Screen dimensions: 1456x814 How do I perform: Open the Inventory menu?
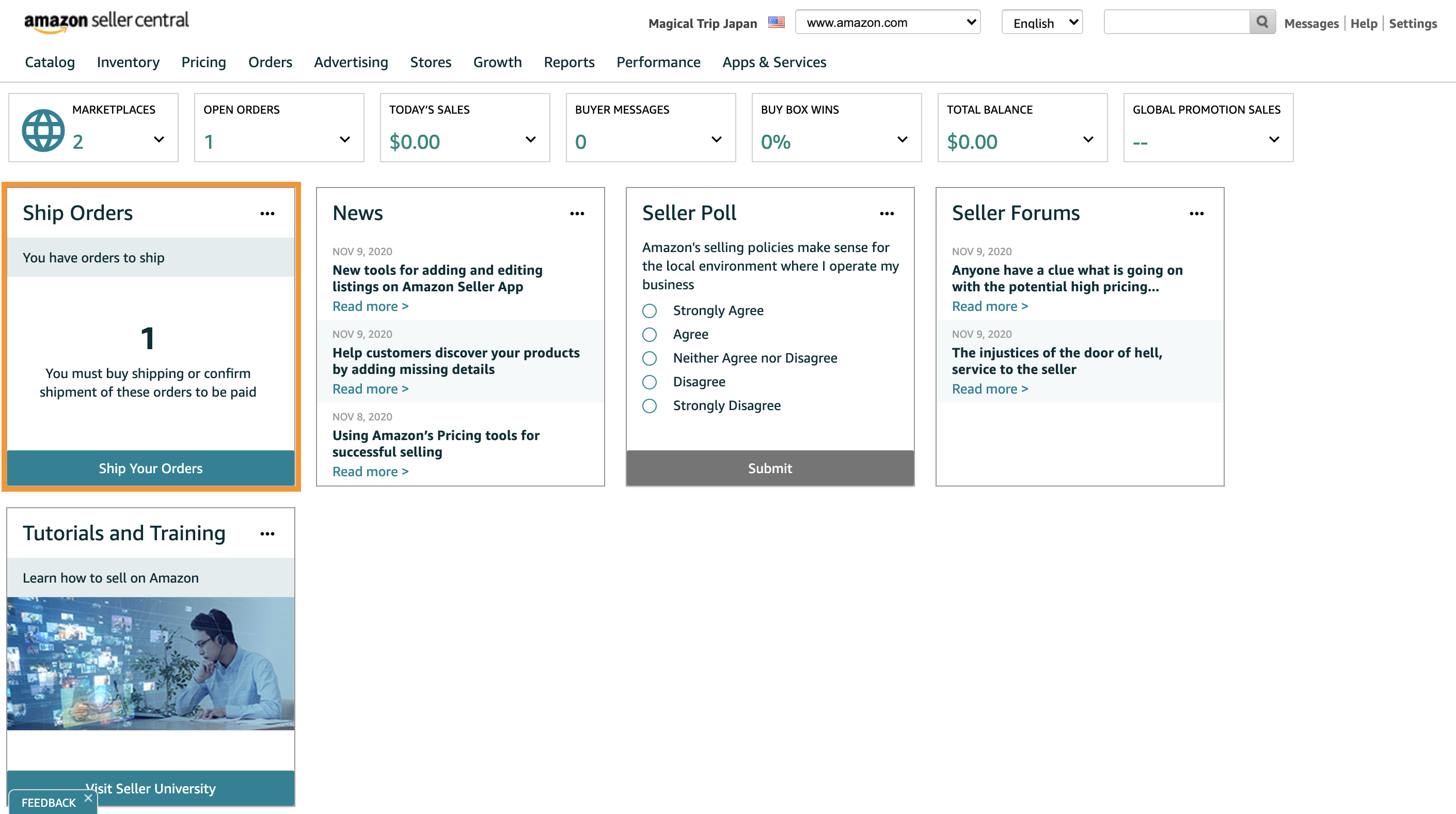128,62
